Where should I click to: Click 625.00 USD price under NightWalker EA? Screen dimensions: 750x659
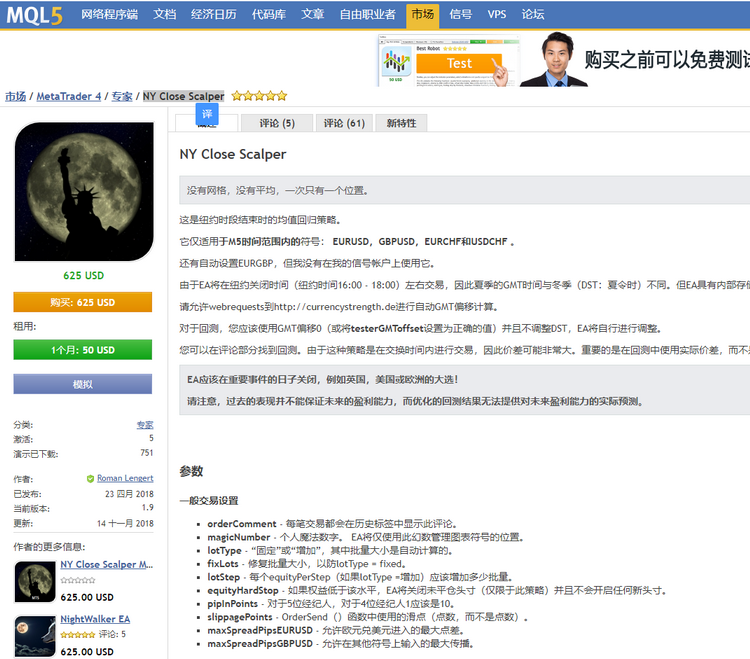(x=87, y=651)
